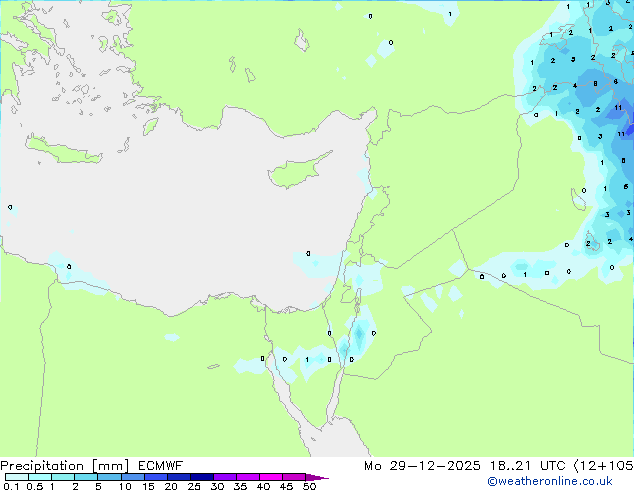Click the island of Crete on the map

(x=63, y=152)
